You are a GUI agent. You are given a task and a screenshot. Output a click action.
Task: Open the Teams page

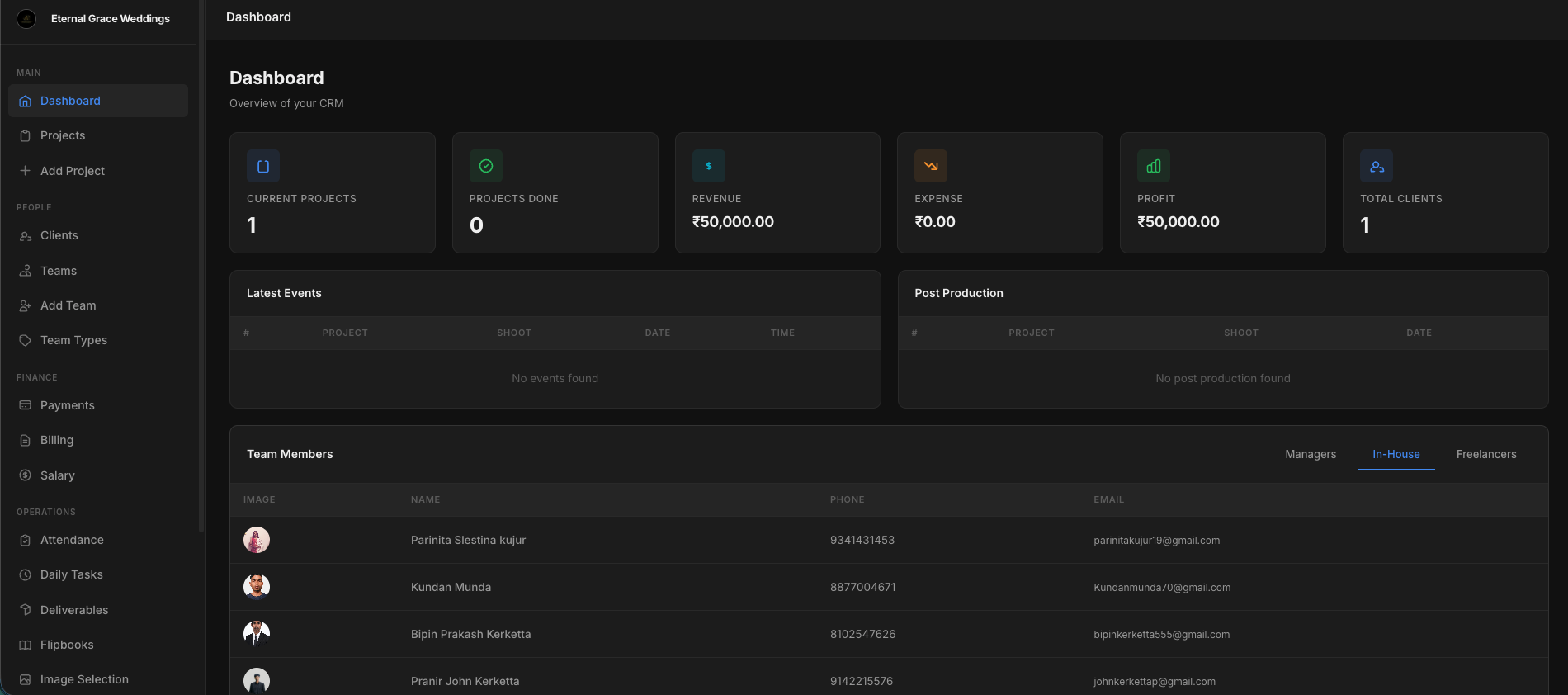(98, 271)
